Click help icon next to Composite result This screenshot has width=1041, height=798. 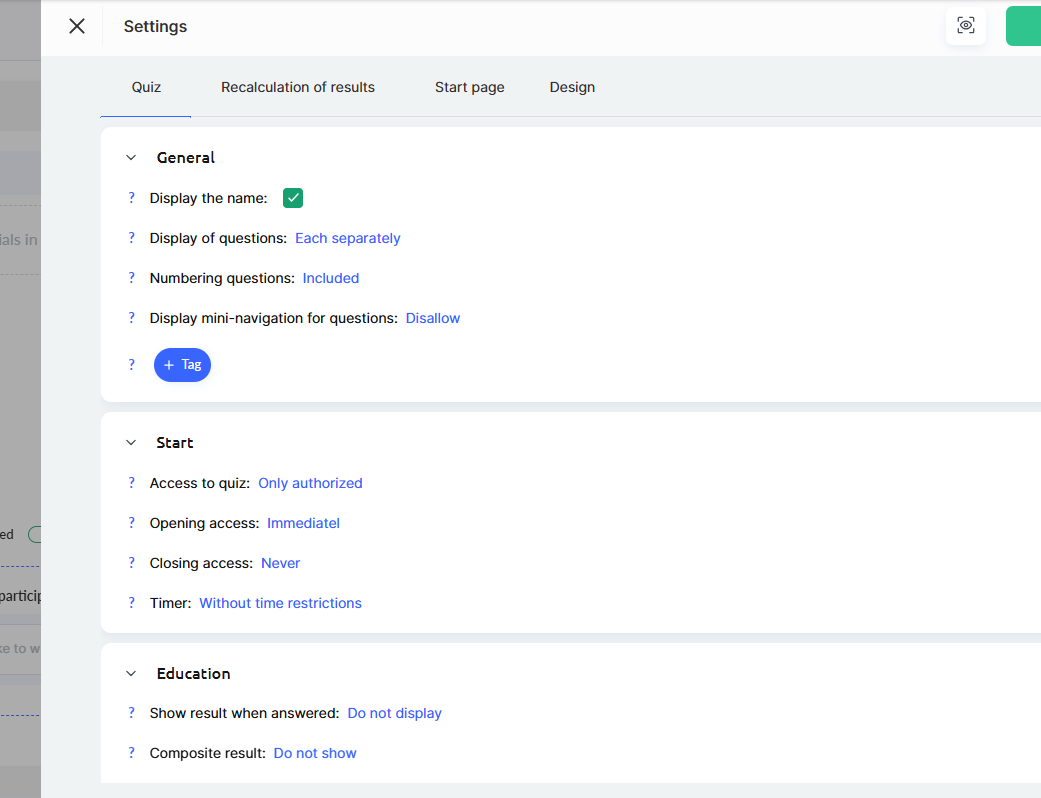(x=131, y=753)
